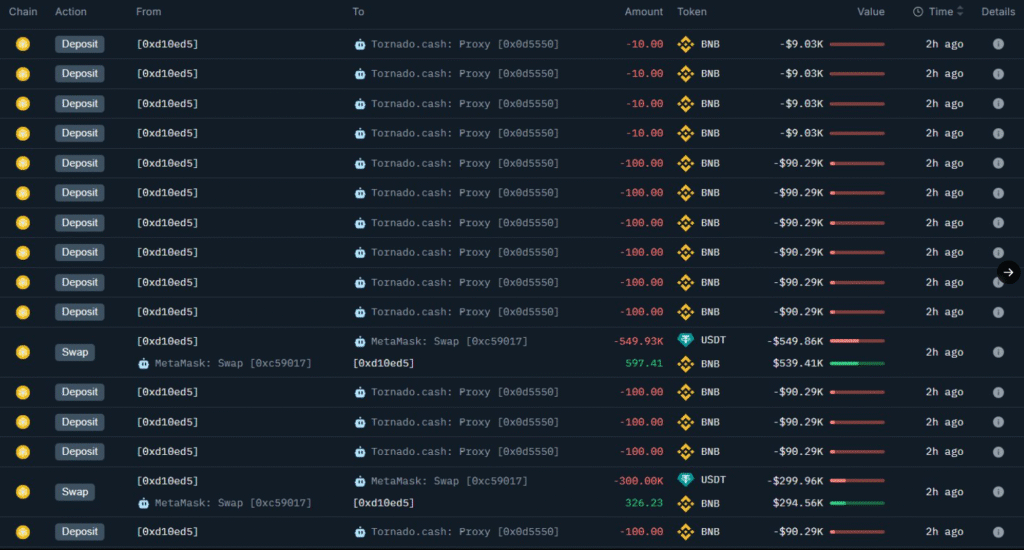Click the -300.00K amount
The image size is (1024, 550).
(638, 481)
